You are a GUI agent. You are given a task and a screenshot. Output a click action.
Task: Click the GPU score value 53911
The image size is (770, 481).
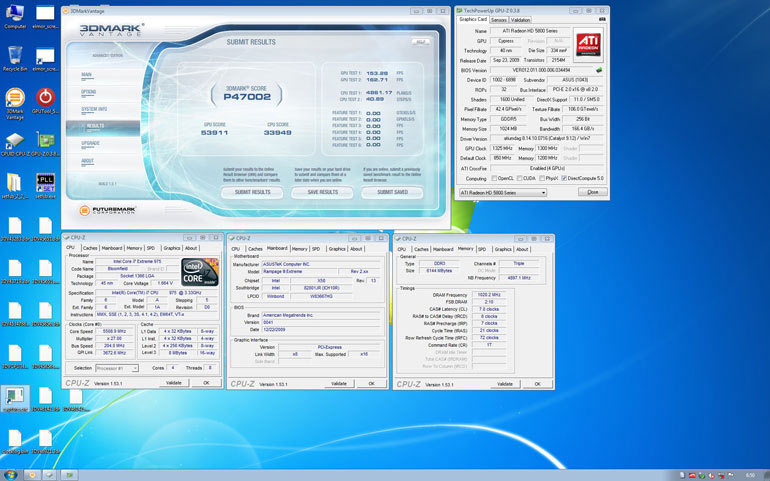pos(214,133)
